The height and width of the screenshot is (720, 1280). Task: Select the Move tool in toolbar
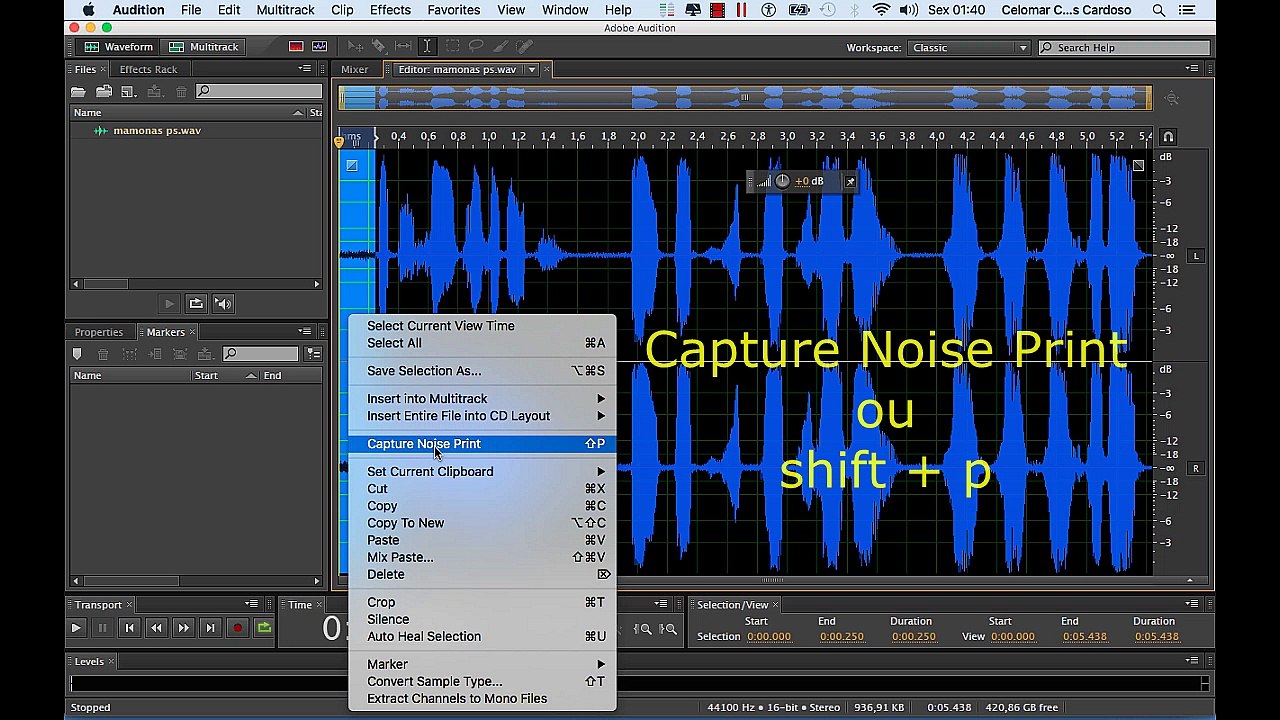click(355, 47)
